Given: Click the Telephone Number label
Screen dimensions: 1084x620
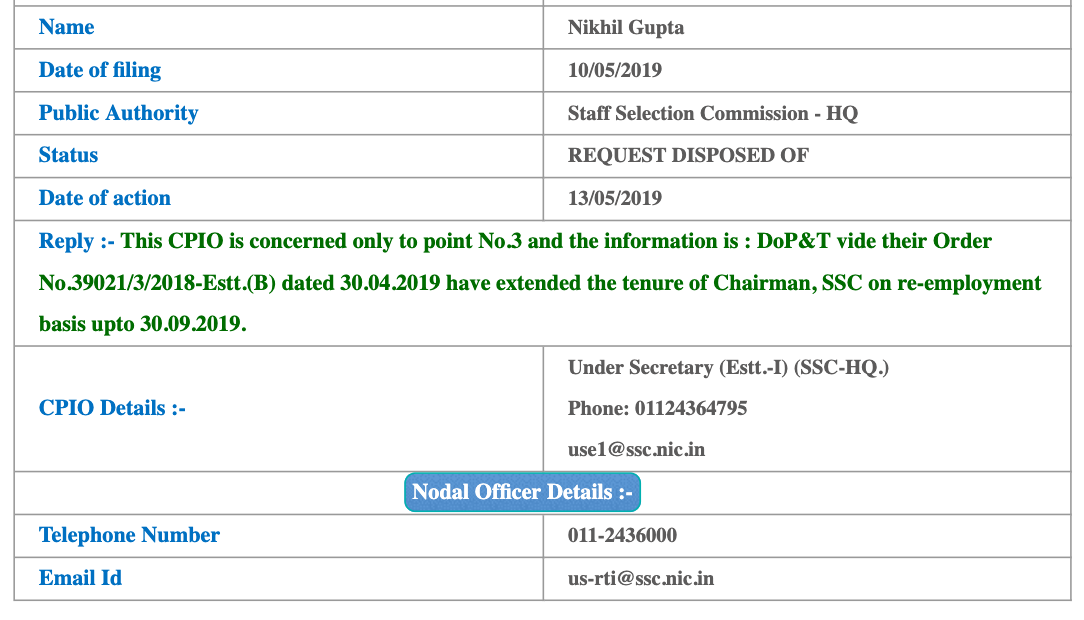Looking at the screenshot, I should (129, 535).
